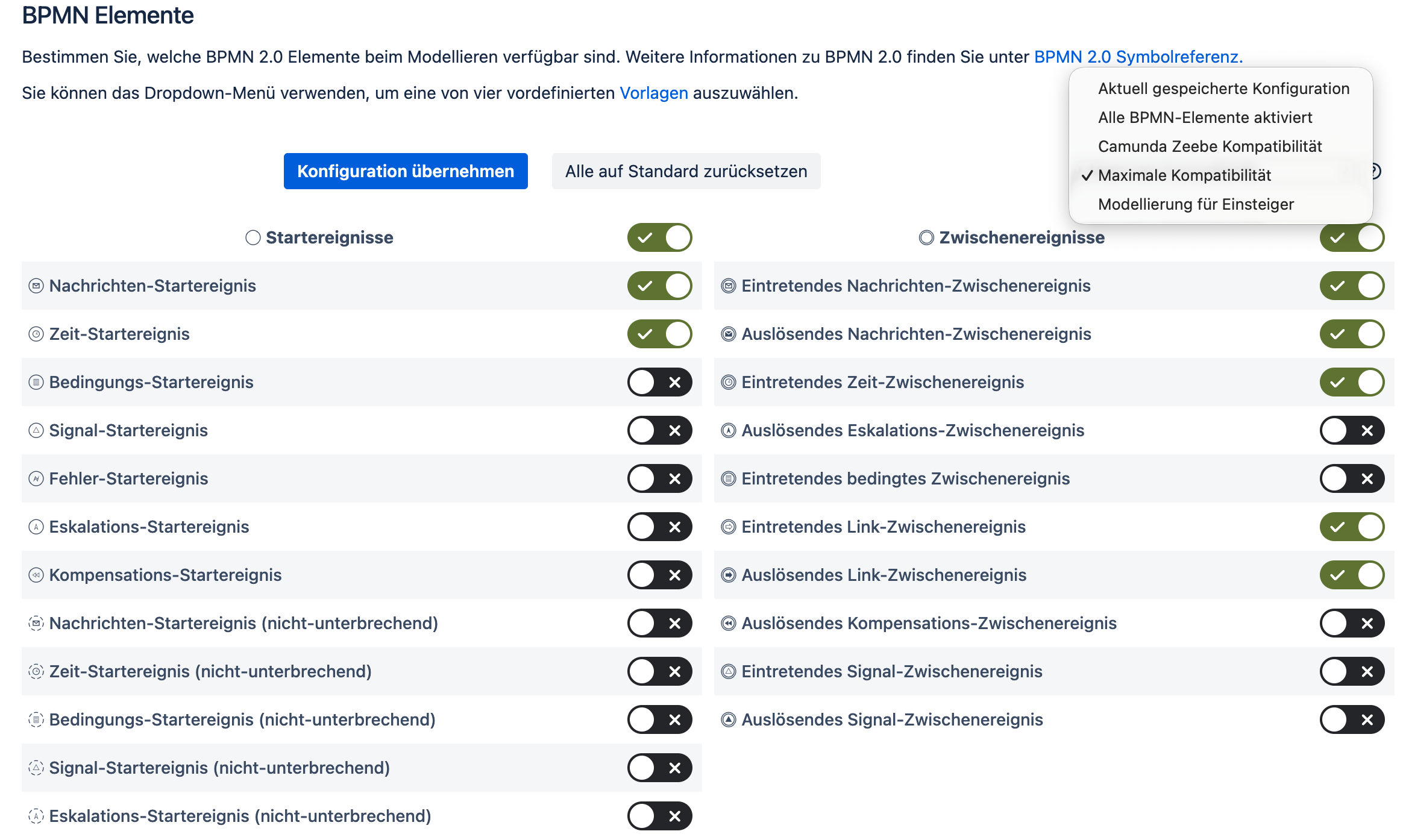Click 'Alle auf Standard zurücksetzen' button

(x=686, y=171)
